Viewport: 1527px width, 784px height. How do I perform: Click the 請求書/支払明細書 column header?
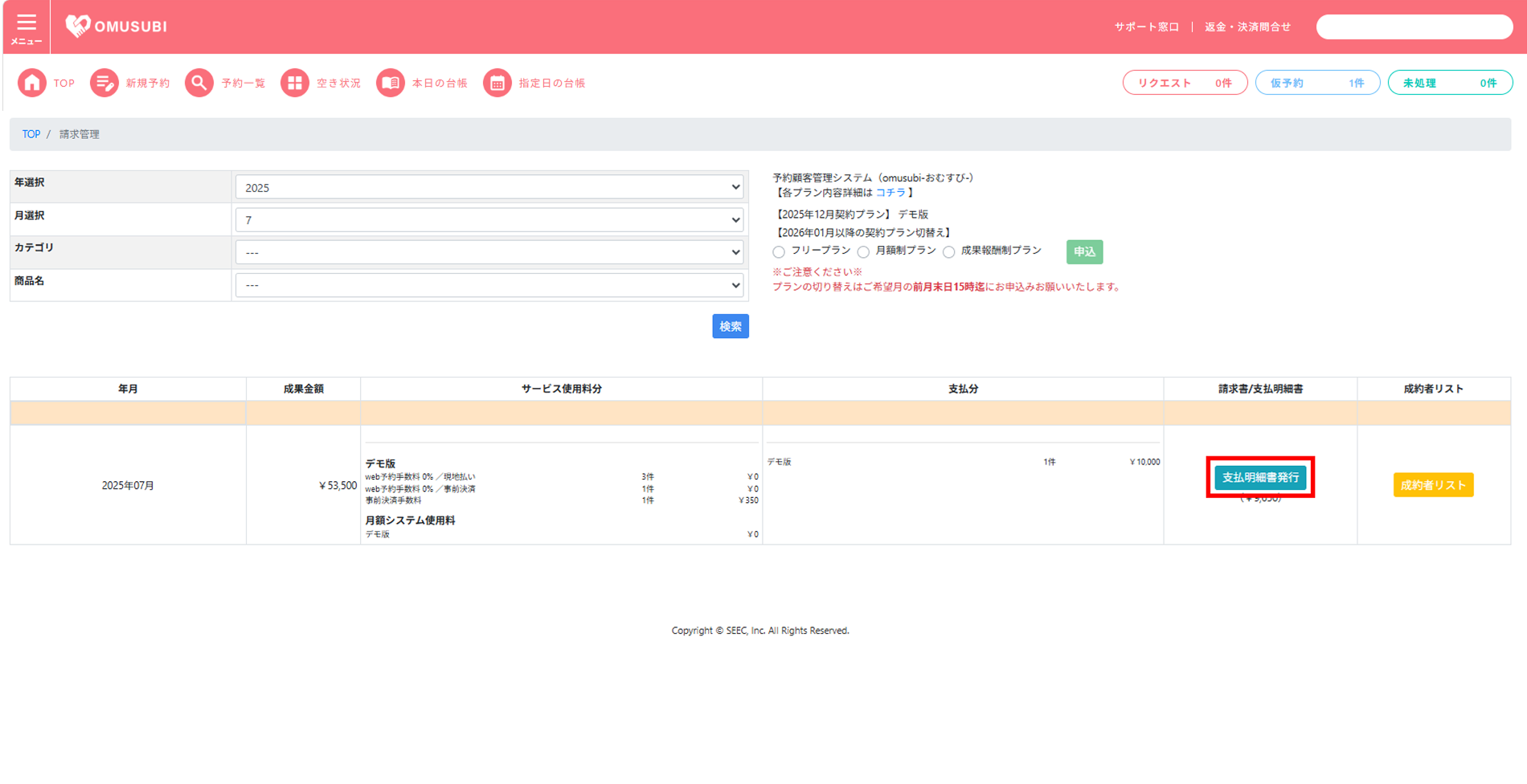pyautogui.click(x=1260, y=389)
